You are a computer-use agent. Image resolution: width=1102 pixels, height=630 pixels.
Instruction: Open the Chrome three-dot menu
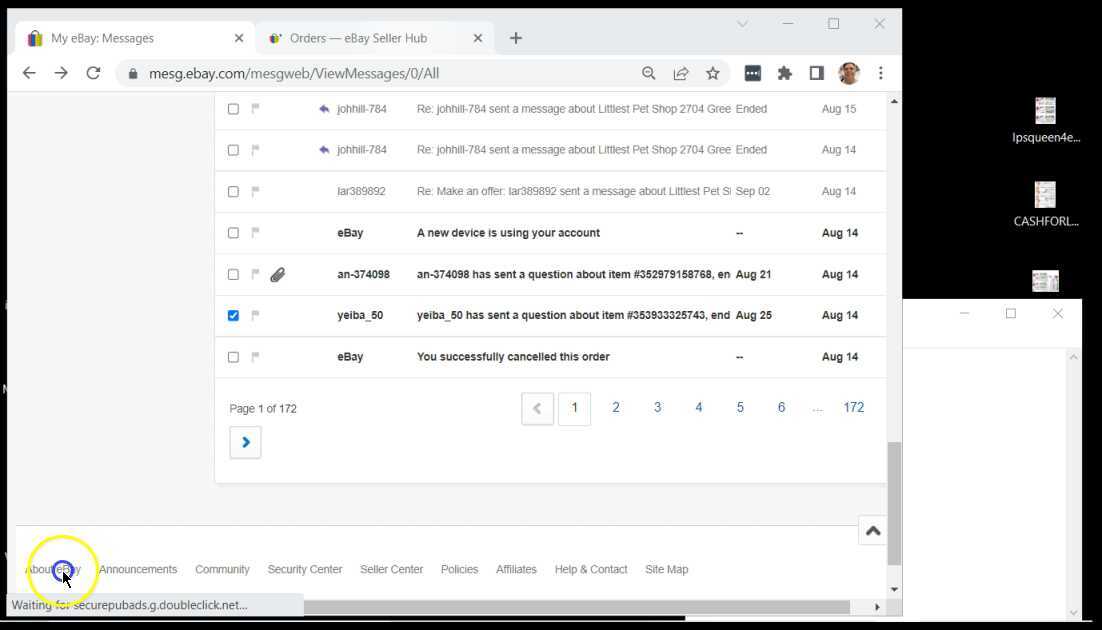(881, 73)
